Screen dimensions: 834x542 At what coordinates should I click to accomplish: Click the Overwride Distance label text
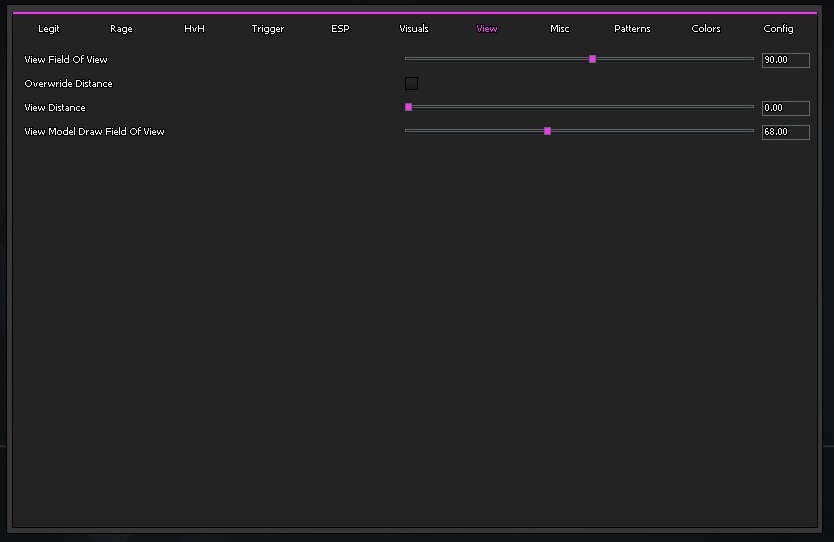tap(68, 84)
